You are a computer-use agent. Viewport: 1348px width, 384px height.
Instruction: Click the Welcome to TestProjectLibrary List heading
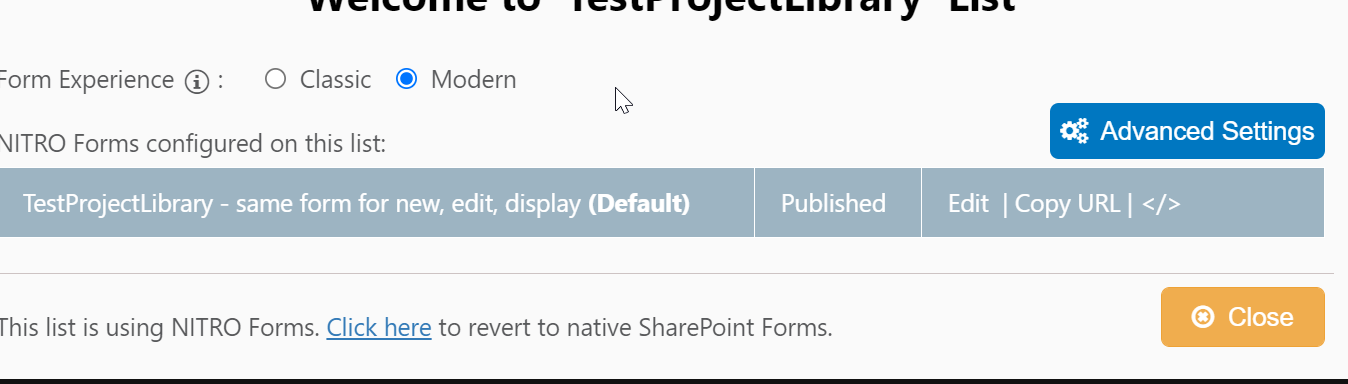[661, 6]
